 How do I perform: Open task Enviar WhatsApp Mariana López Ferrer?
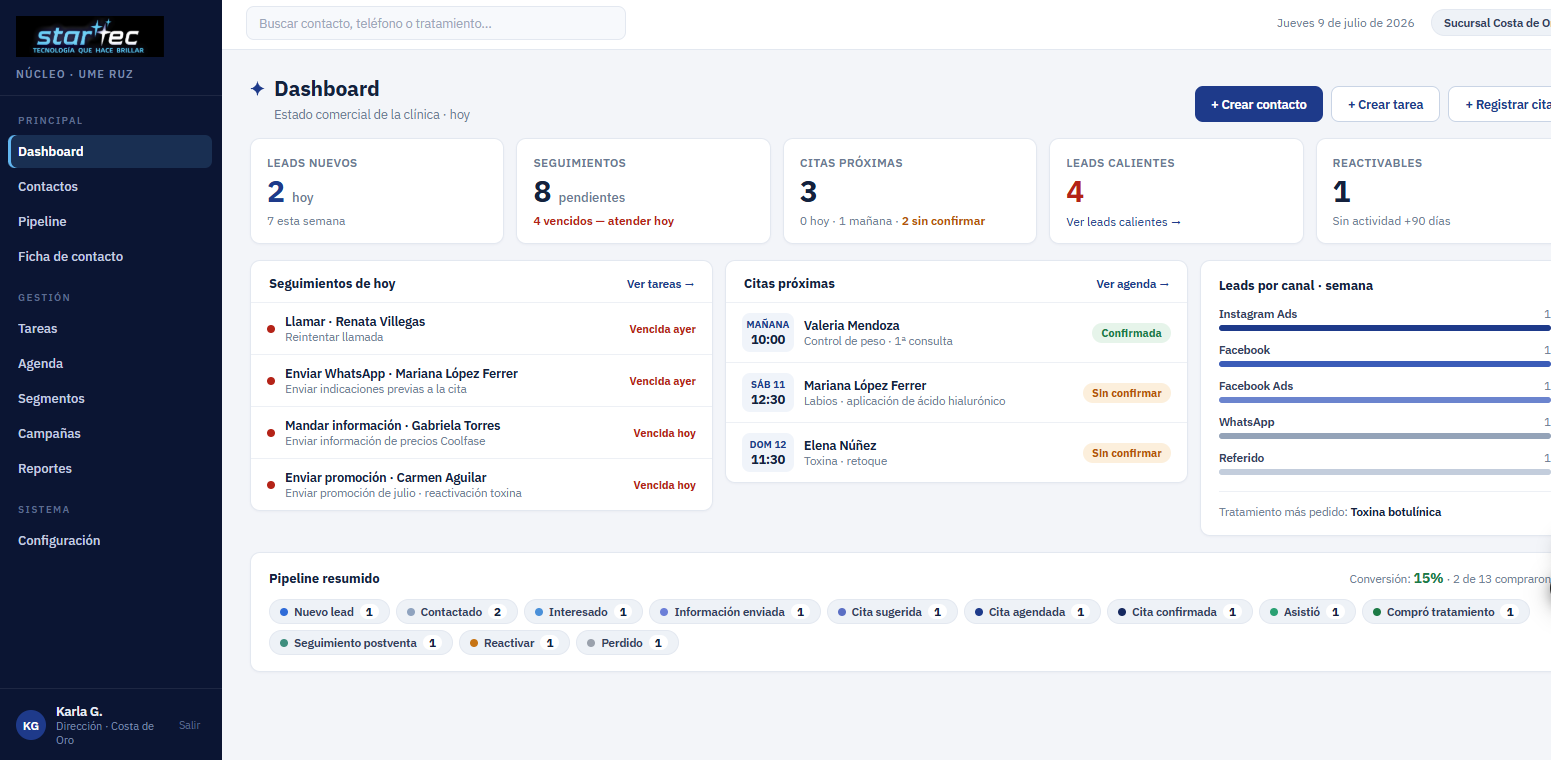(481, 381)
